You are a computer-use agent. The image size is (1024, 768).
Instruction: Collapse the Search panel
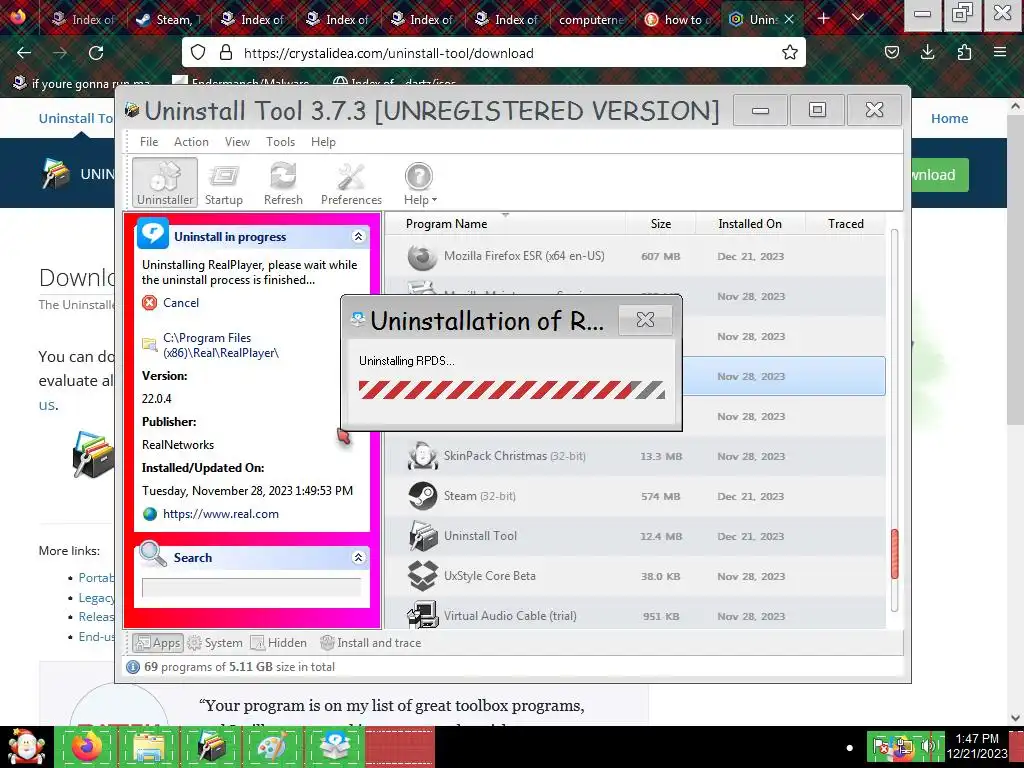[x=358, y=557]
